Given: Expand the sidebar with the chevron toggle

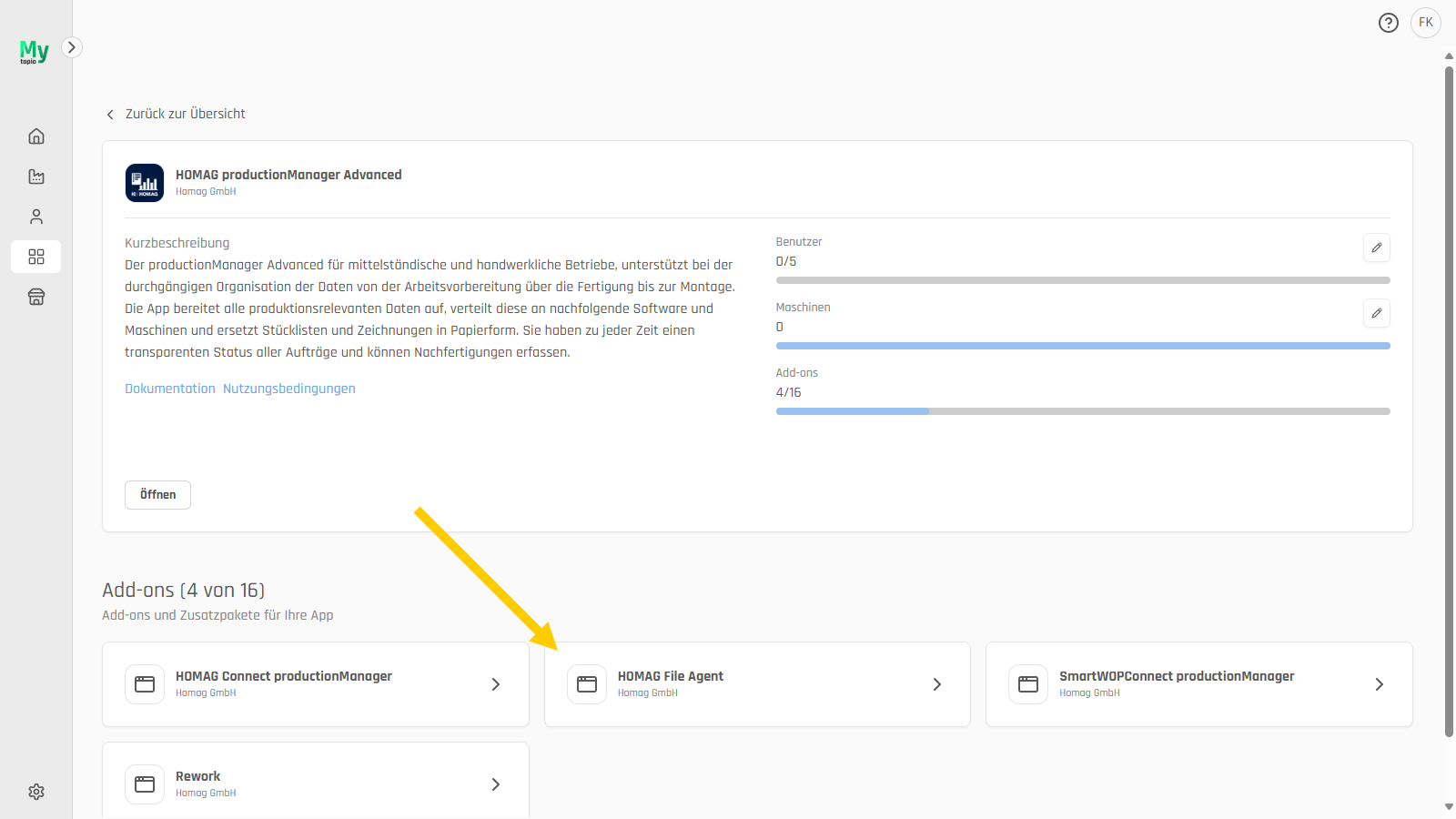Looking at the screenshot, I should pyautogui.click(x=72, y=47).
